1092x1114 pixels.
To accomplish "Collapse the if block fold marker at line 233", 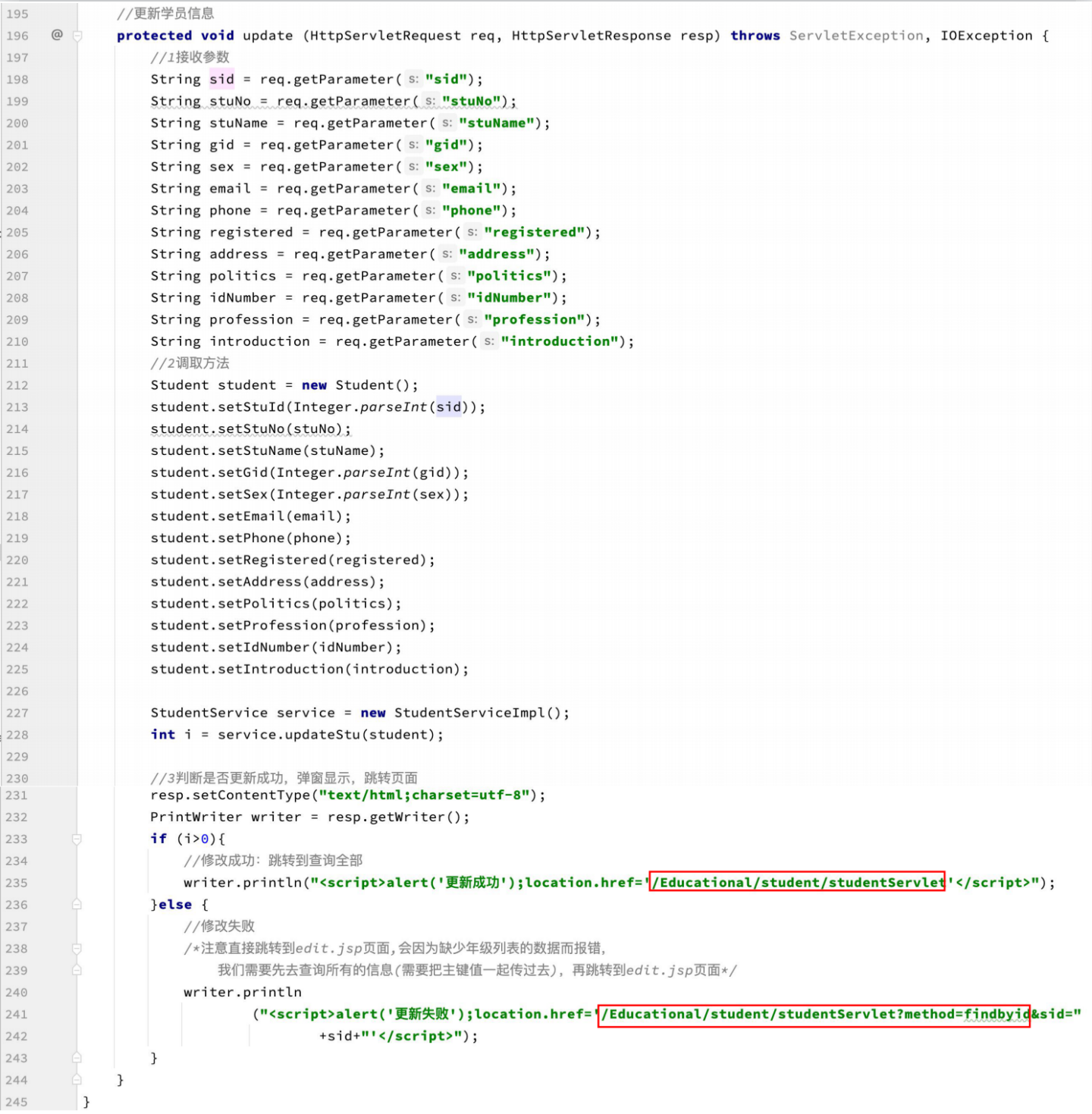I will pos(77,839).
